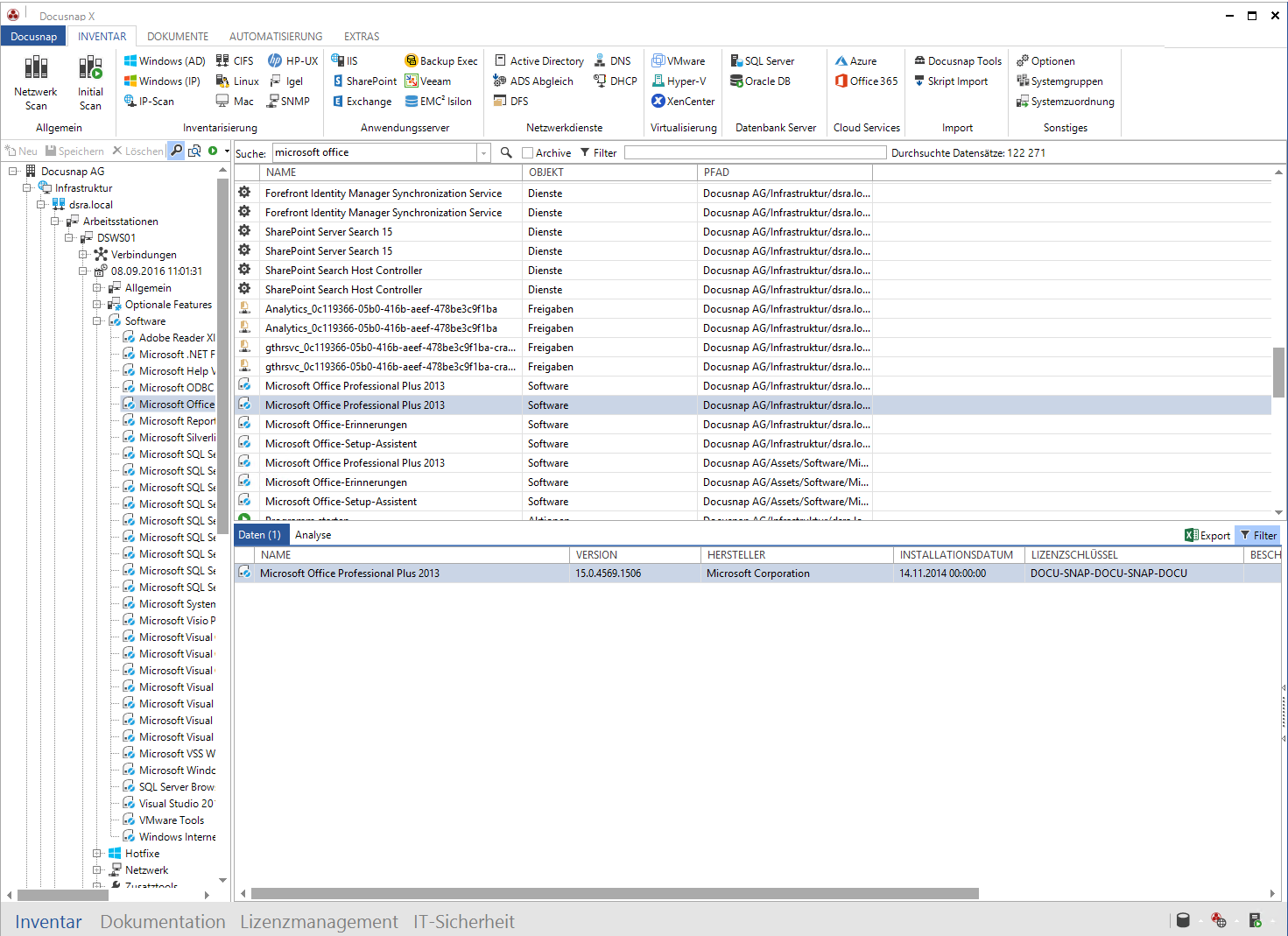The width and height of the screenshot is (1288, 936).
Task: Switch to the DOKUMENTE ribbon tab
Action: point(178,36)
